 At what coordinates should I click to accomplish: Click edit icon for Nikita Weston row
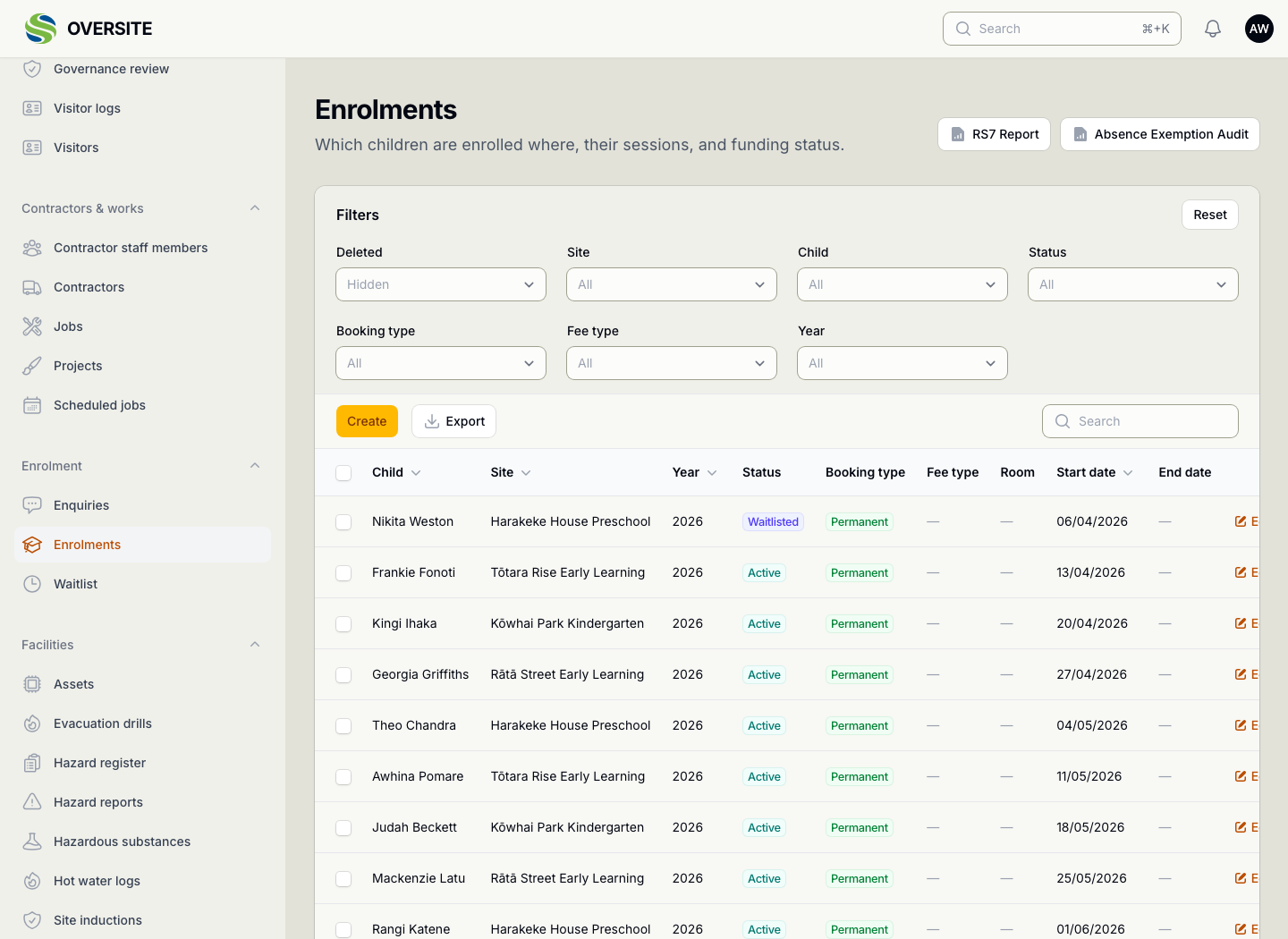pos(1241,521)
